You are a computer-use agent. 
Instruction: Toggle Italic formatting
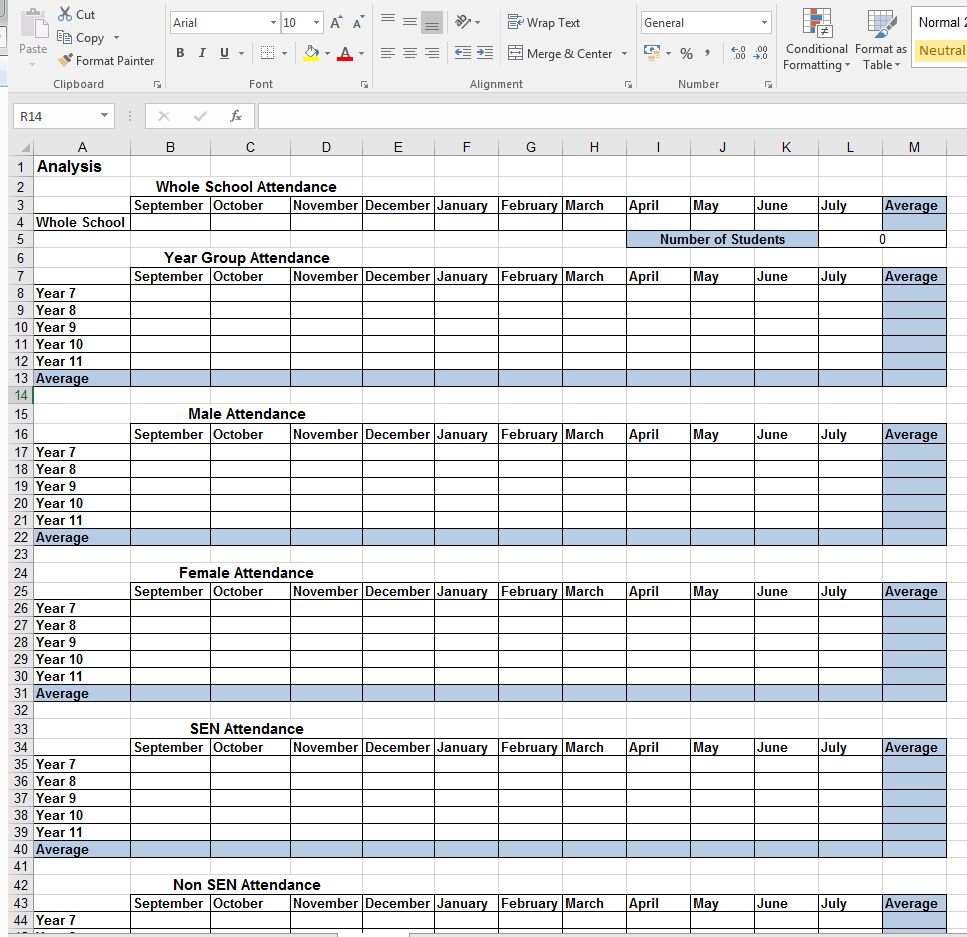pos(202,53)
